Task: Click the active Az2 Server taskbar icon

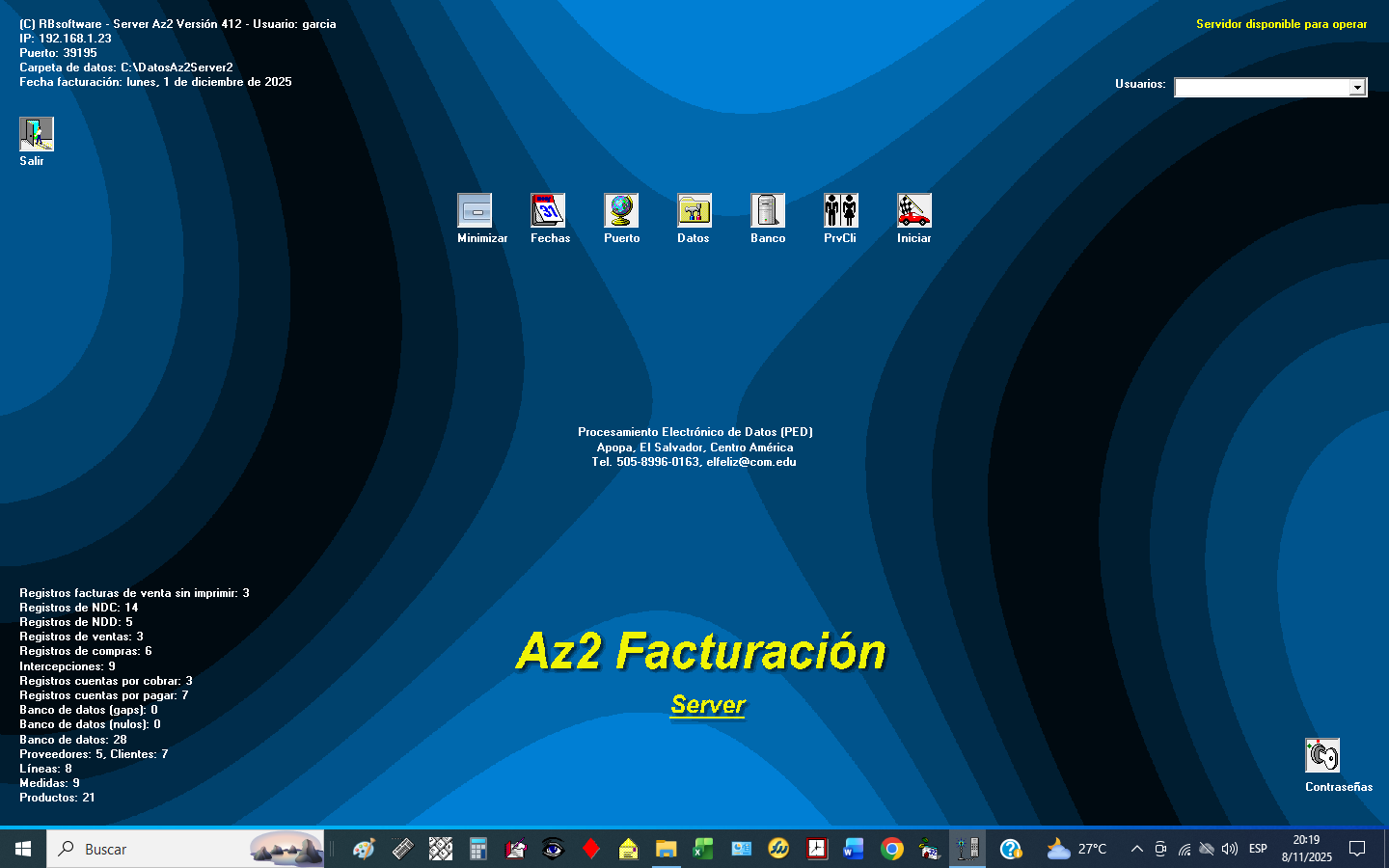Action: coord(967,849)
